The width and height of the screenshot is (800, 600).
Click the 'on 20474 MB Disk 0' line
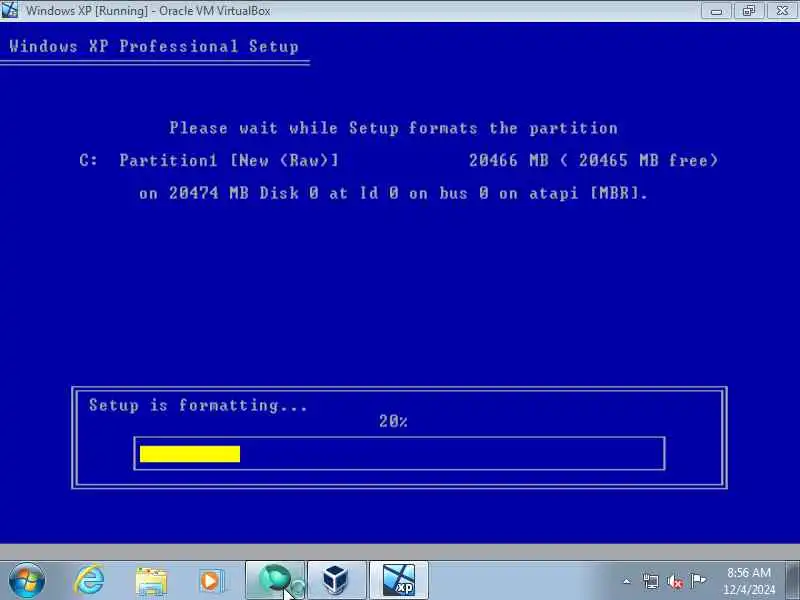point(393,193)
